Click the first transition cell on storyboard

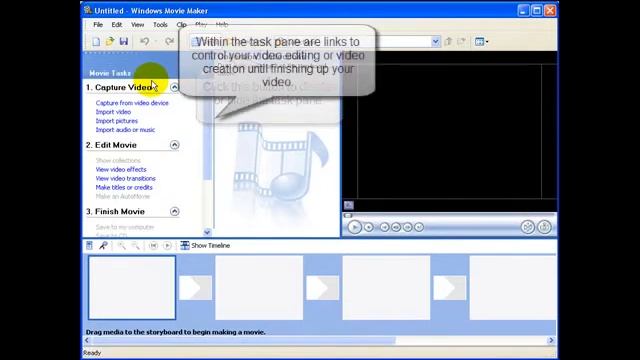click(196, 288)
